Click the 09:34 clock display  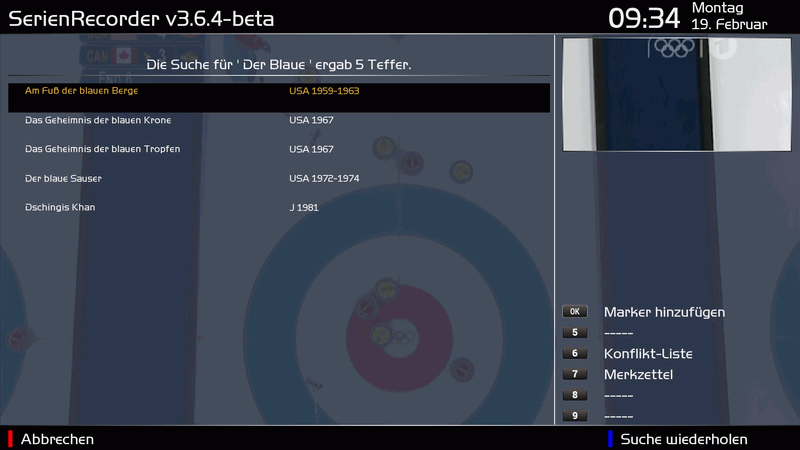point(644,18)
